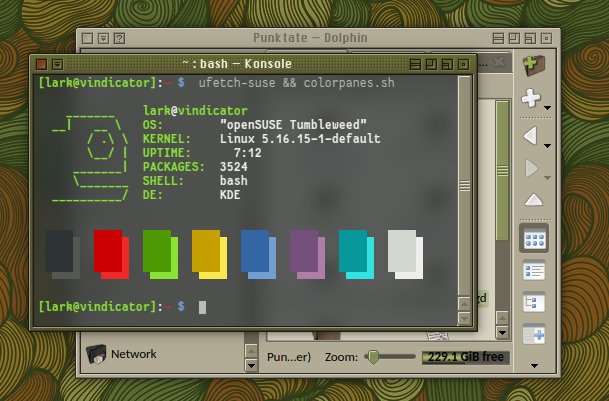
Task: Click the terminal cursor at the prompt
Action: (x=202, y=307)
